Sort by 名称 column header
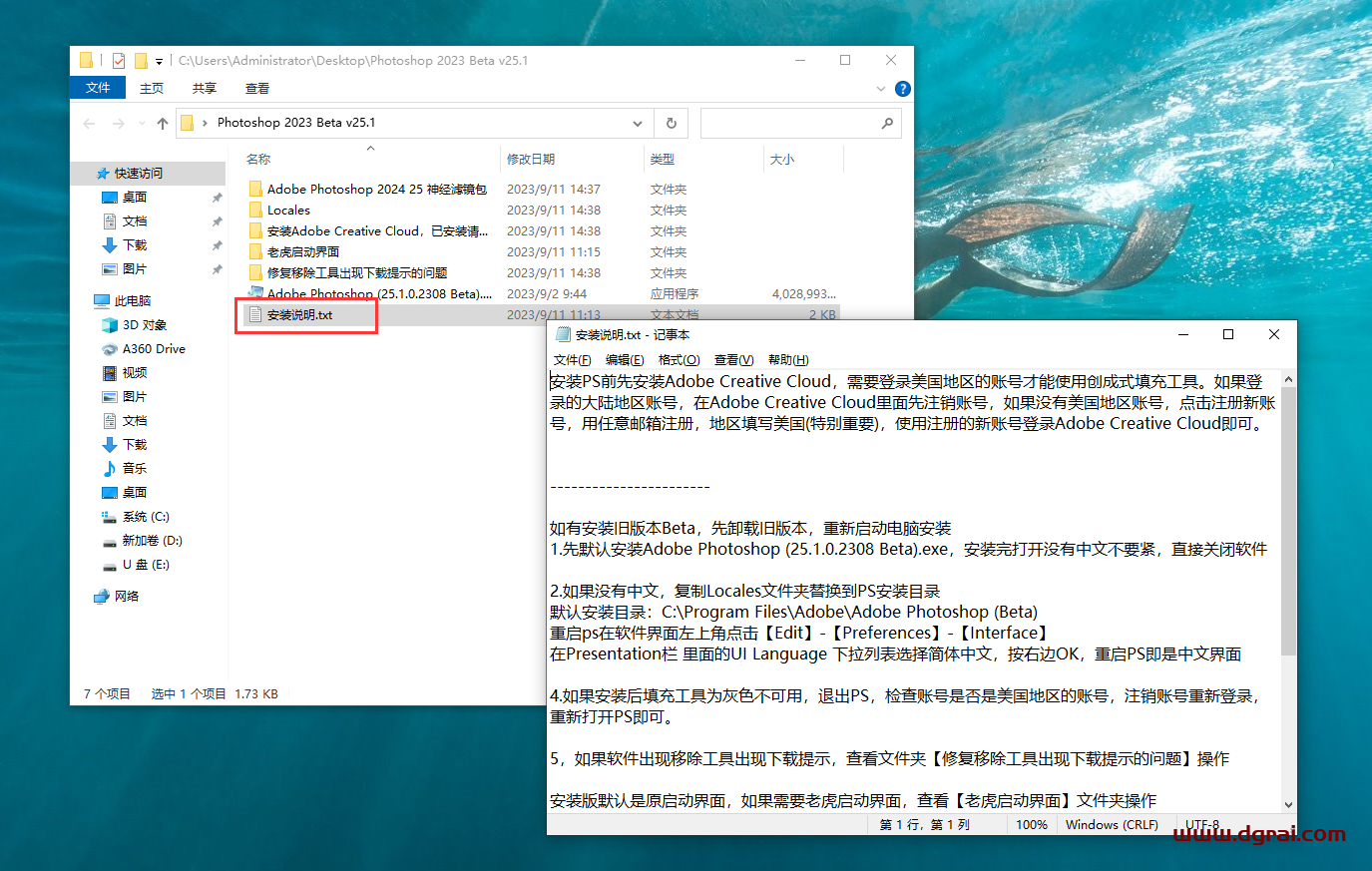The width and height of the screenshot is (1372, 871). click(258, 159)
